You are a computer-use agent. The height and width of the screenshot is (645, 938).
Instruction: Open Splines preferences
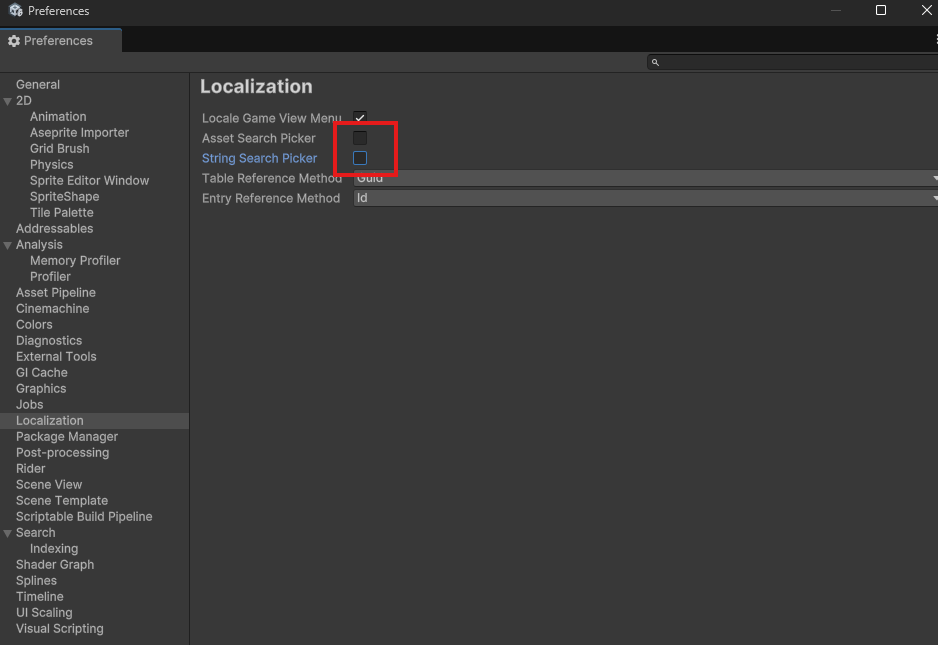pos(36,581)
